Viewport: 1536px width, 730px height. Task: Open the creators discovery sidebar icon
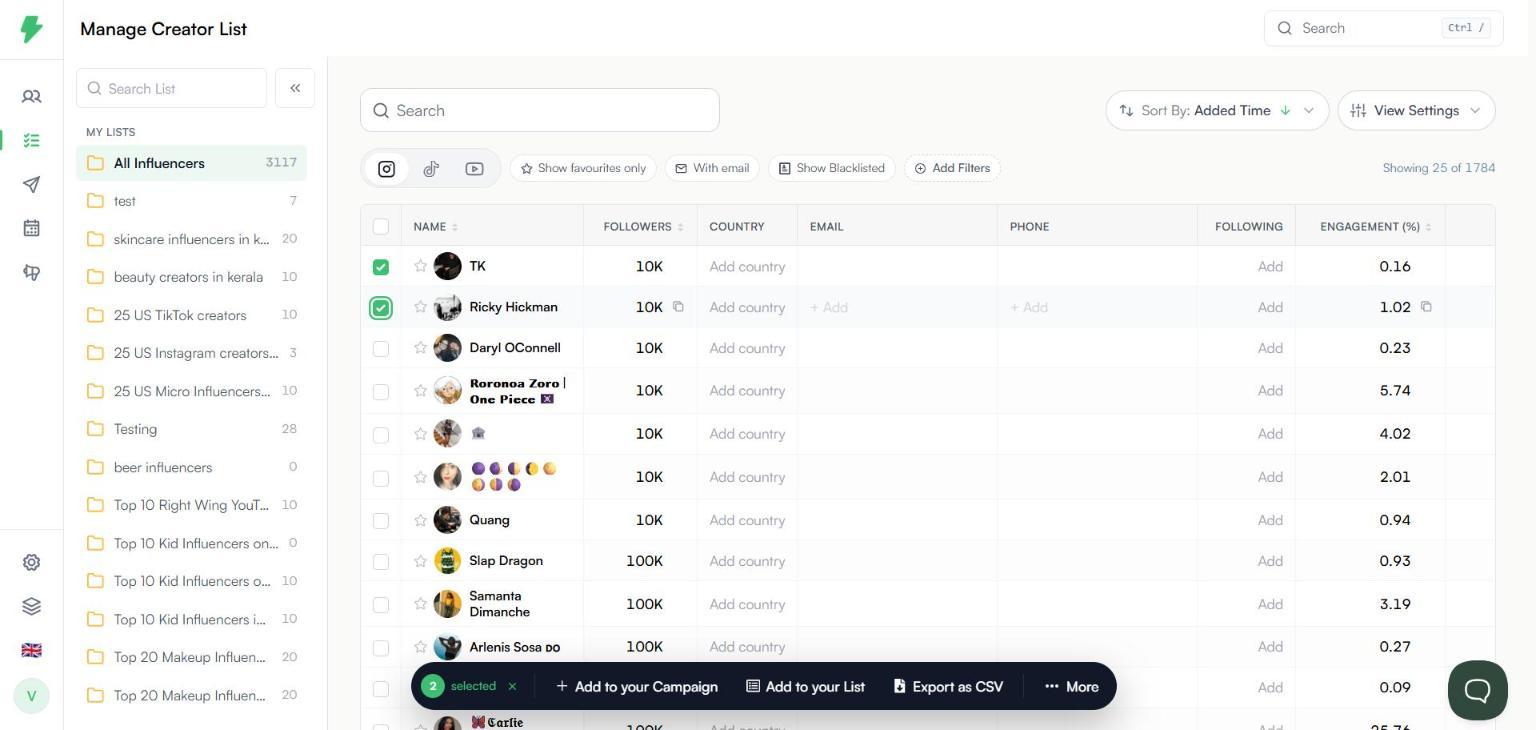point(31,96)
